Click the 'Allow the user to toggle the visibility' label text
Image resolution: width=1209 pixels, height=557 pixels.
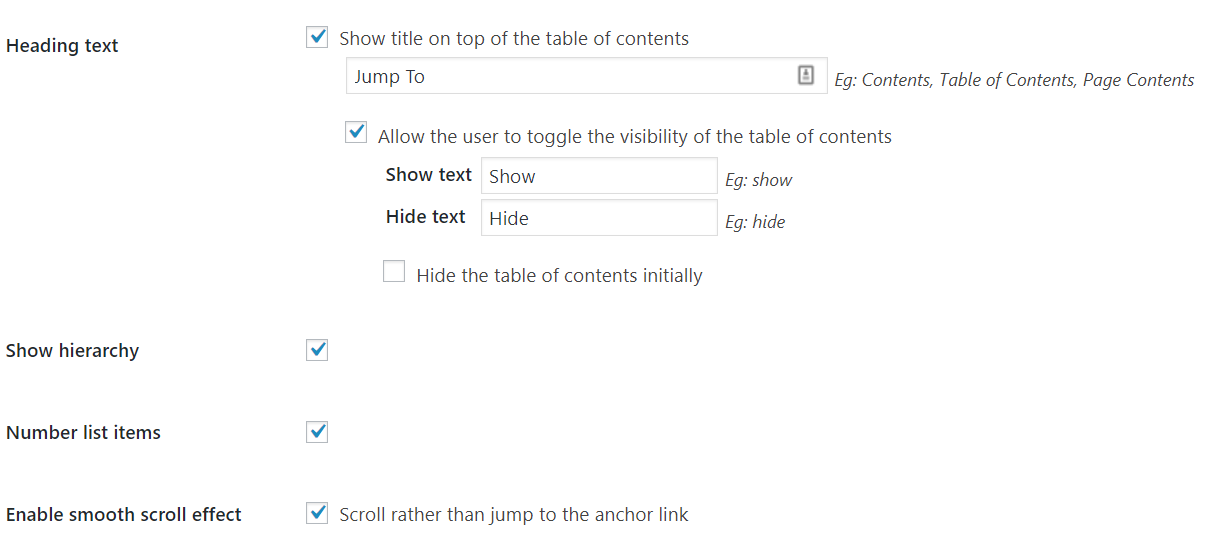[x=634, y=136]
